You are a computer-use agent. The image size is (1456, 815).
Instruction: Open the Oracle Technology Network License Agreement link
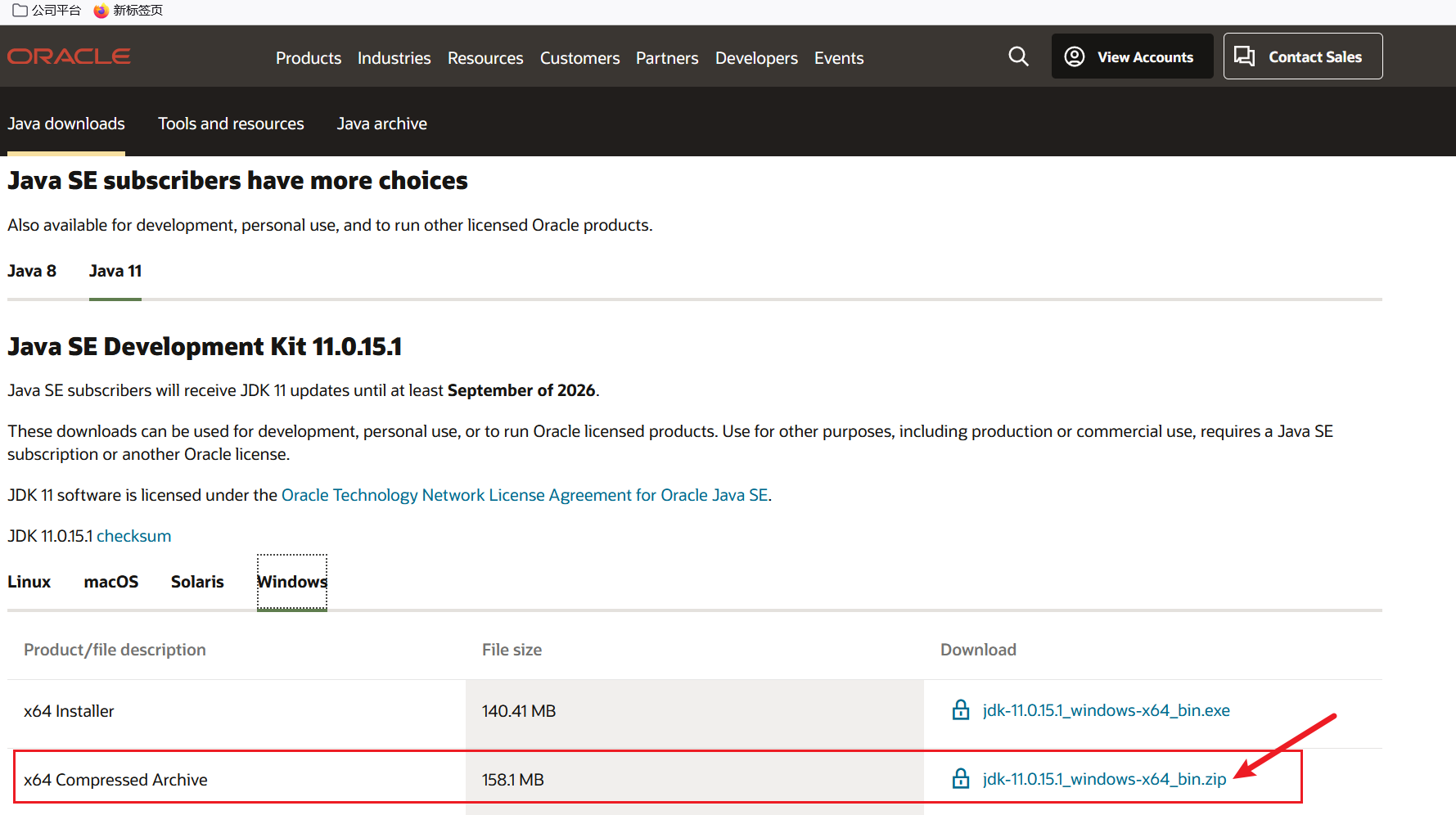point(525,495)
